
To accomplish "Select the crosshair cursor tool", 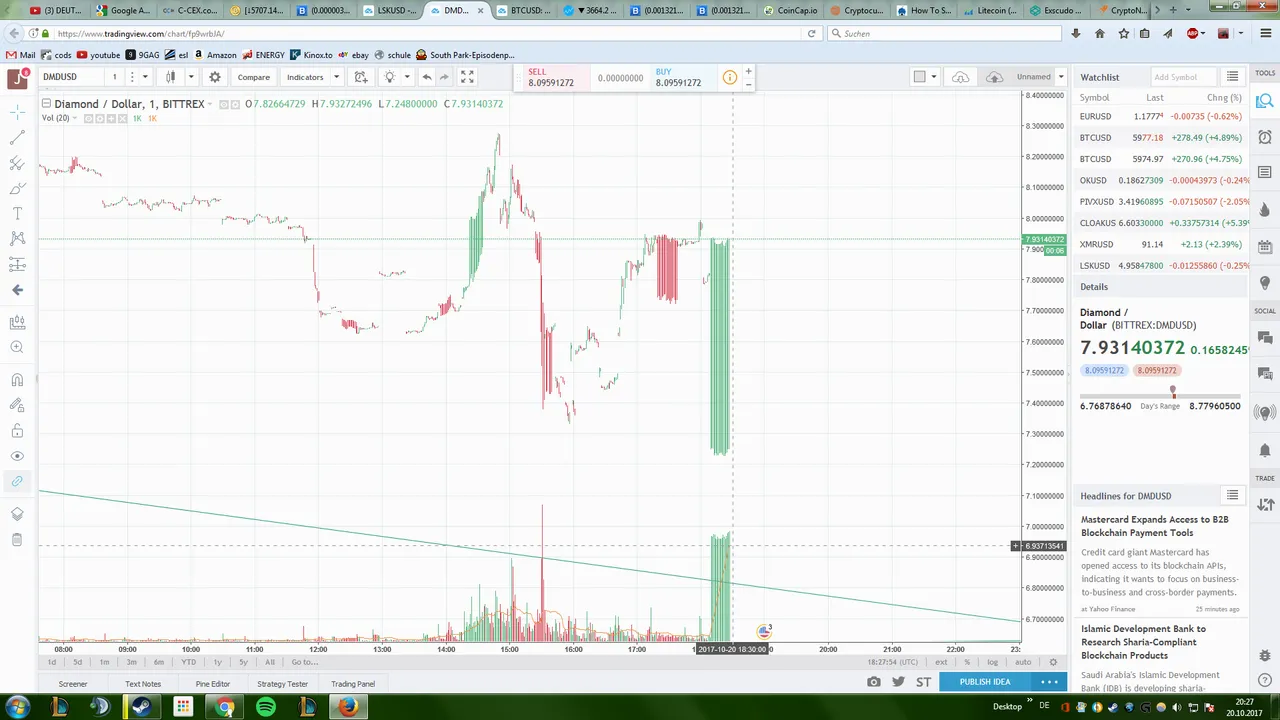I will tap(17, 112).
